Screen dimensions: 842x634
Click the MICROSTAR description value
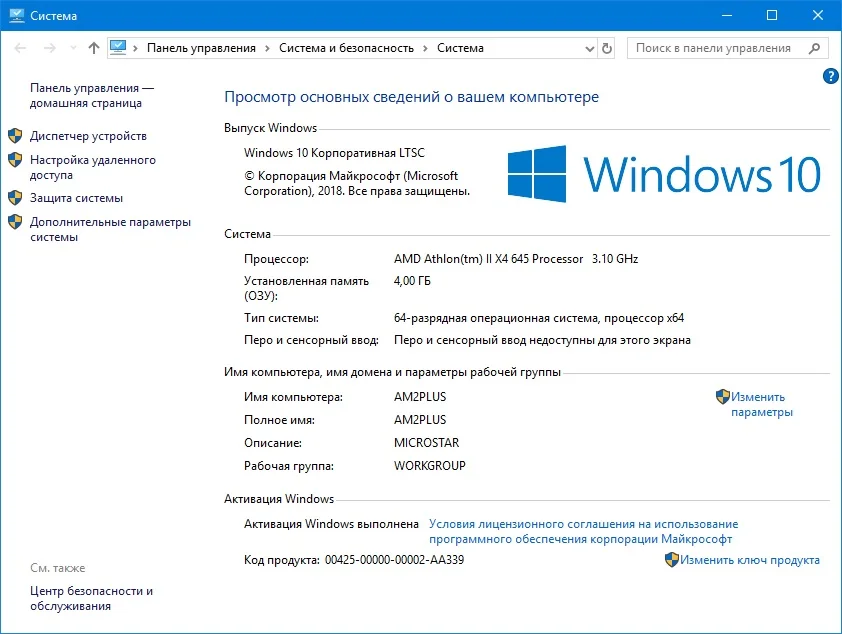tap(426, 443)
